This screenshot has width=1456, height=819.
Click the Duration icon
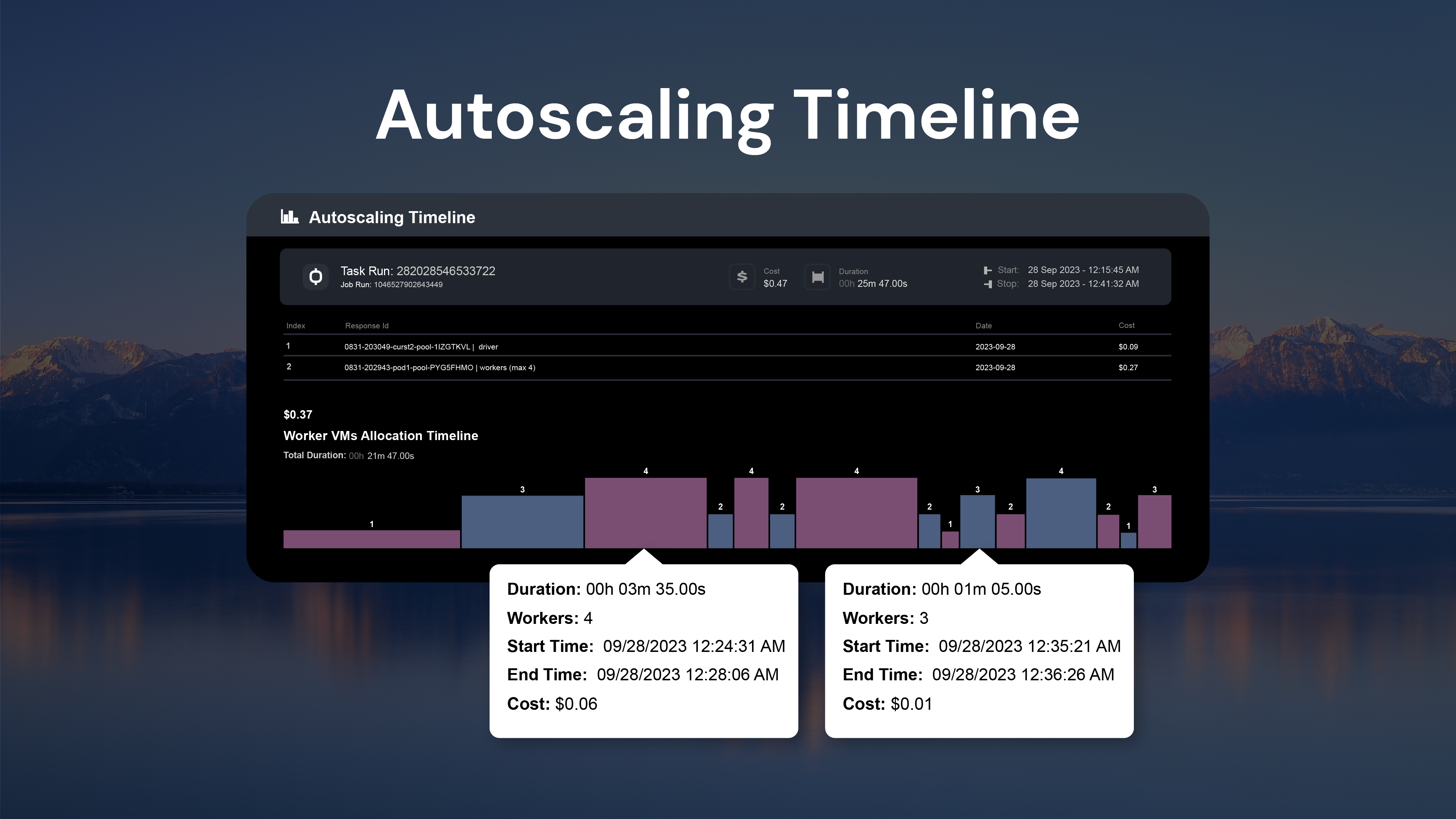pos(817,277)
